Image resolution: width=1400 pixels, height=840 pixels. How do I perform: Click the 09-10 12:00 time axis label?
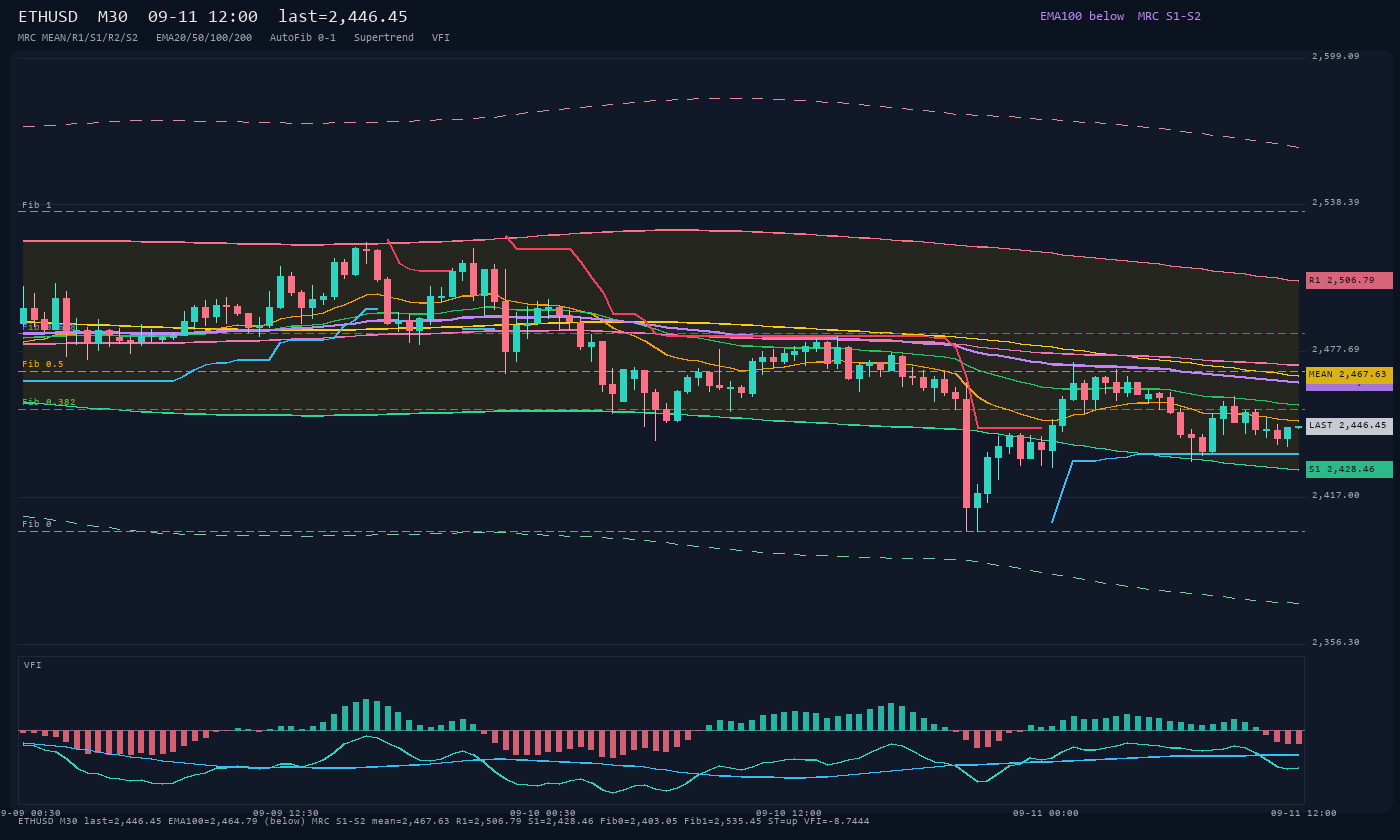(x=789, y=813)
